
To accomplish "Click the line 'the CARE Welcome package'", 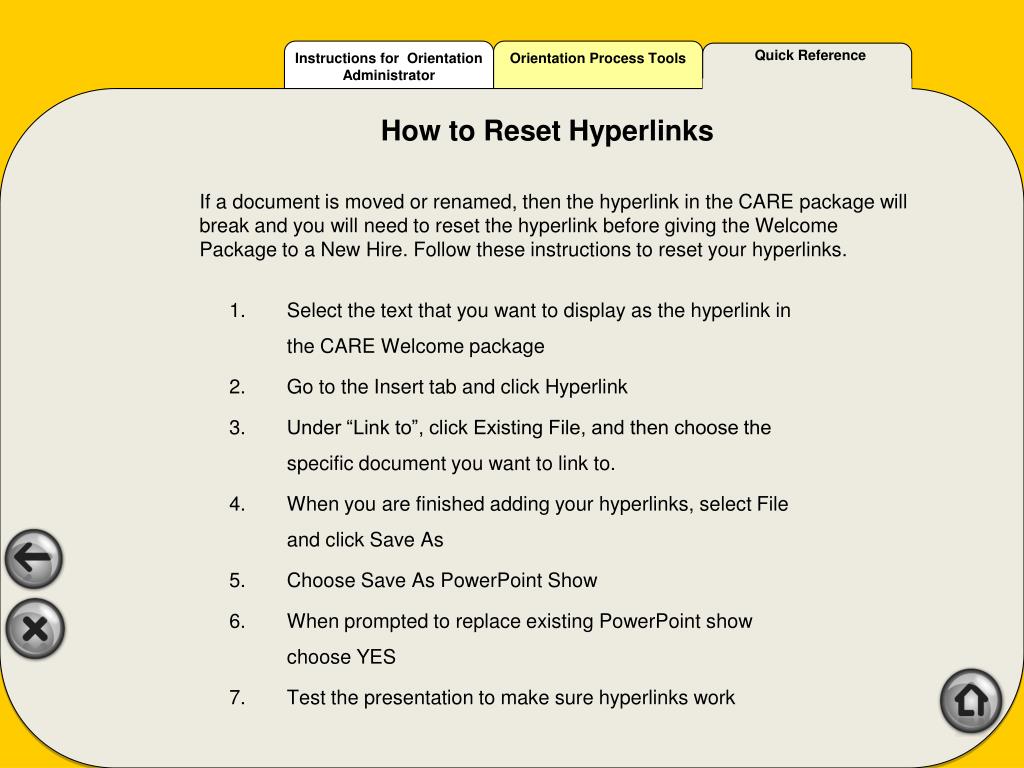I will tap(415, 346).
